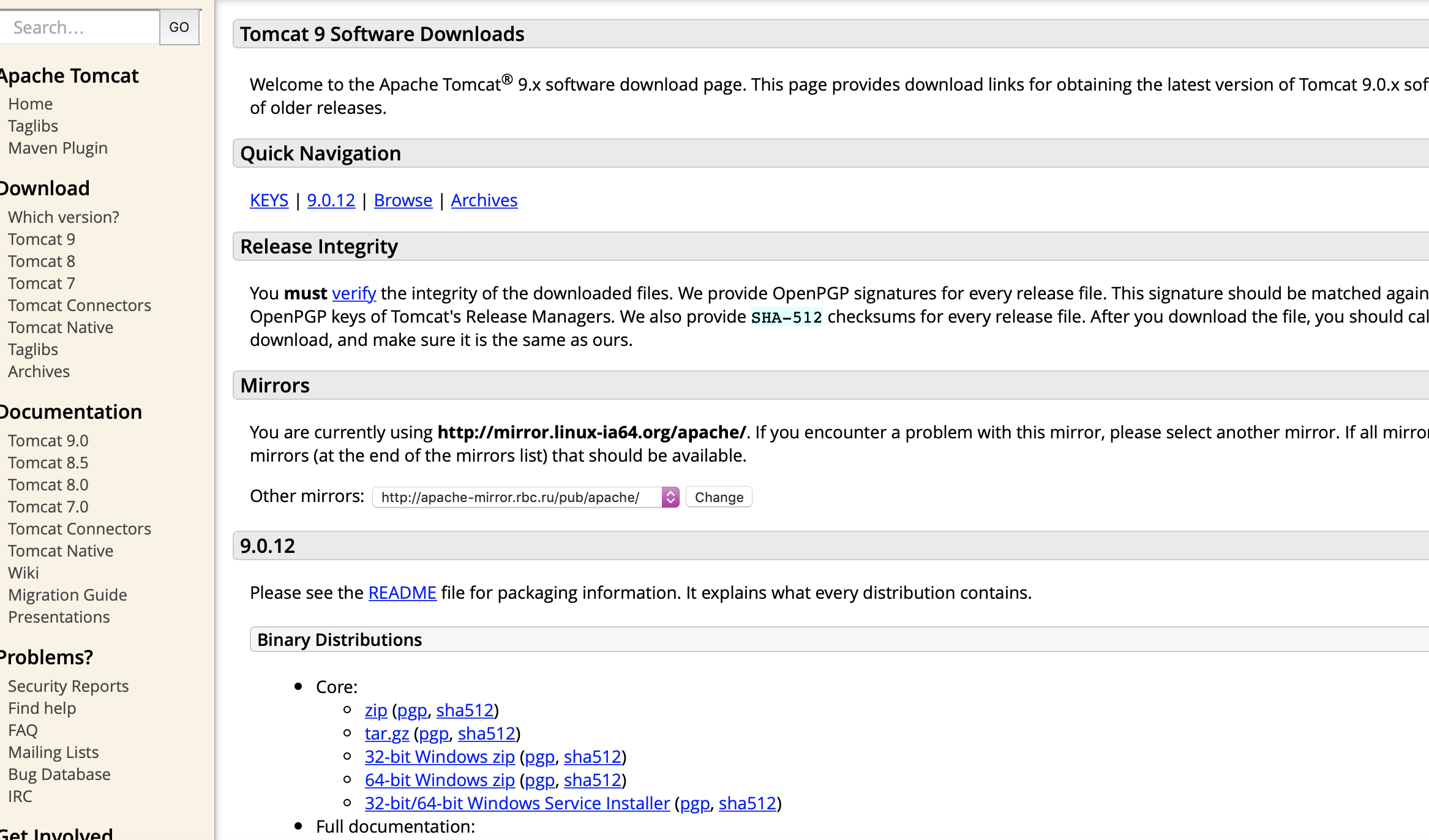The width and height of the screenshot is (1429, 840).
Task: Open the Tomcat 7 download link
Action: point(42,283)
